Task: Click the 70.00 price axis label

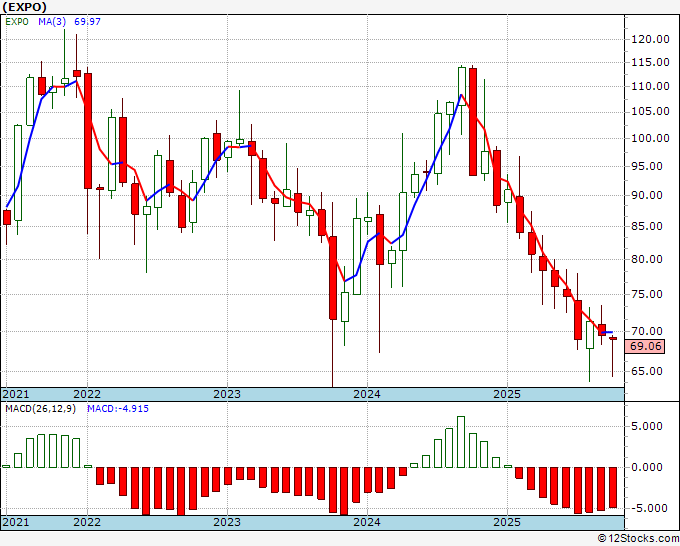Action: (x=649, y=331)
